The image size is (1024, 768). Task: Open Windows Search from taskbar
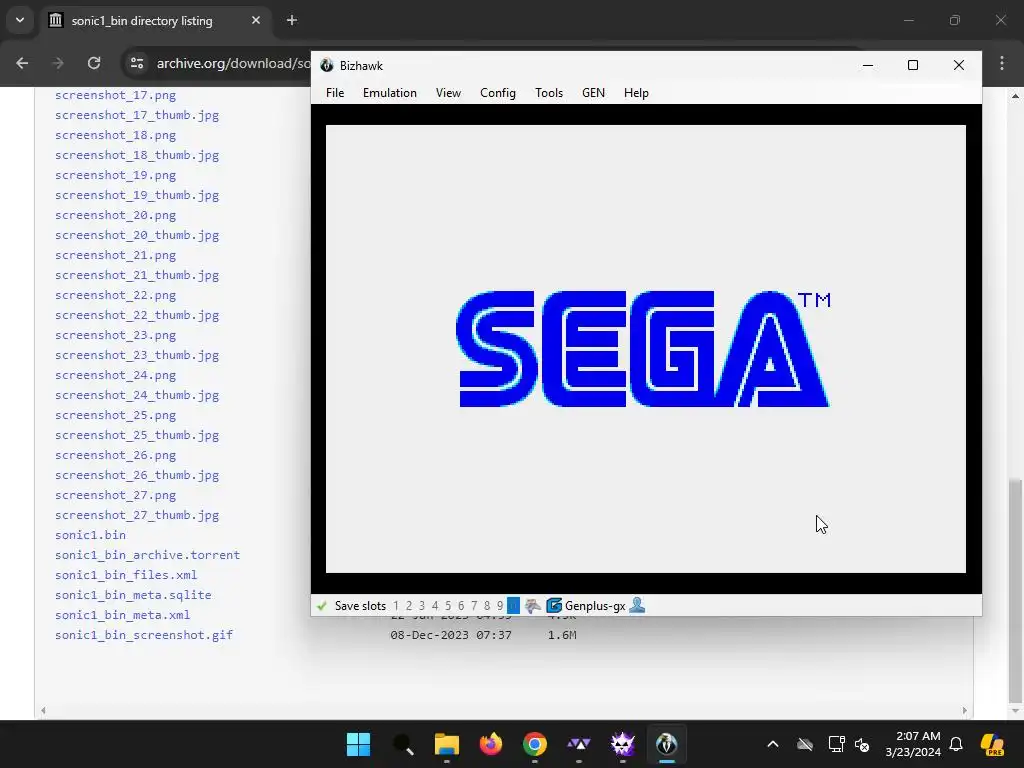pyautogui.click(x=403, y=744)
